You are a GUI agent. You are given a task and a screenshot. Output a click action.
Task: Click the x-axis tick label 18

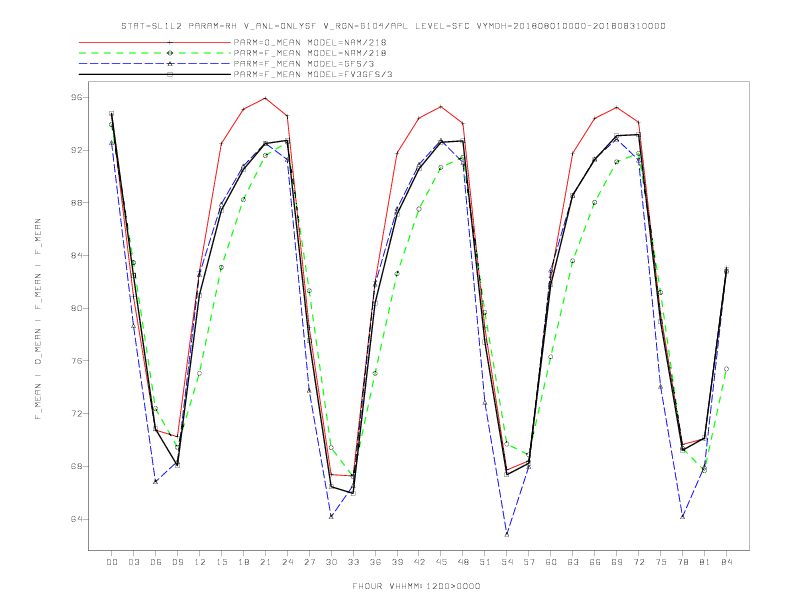click(243, 562)
